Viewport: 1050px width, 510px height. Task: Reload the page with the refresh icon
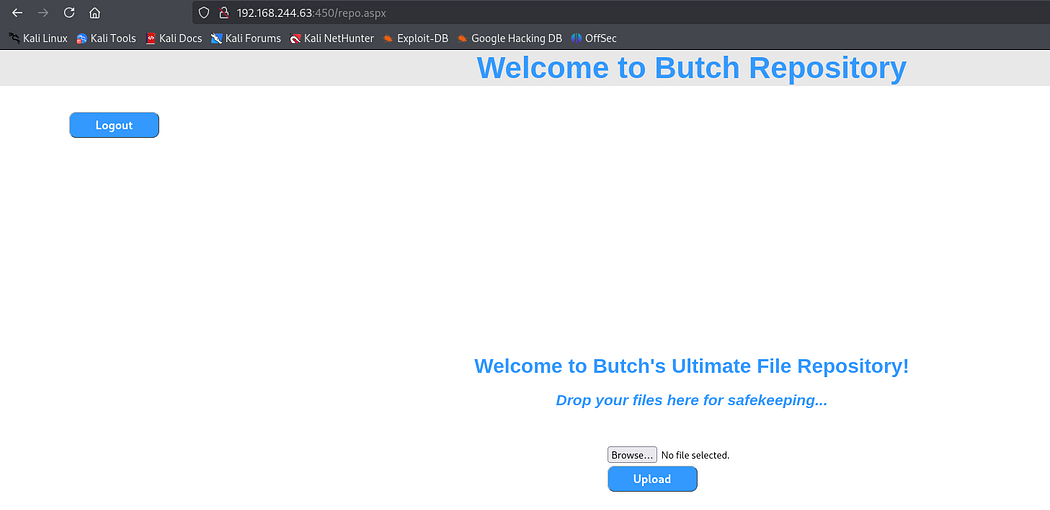(x=69, y=13)
